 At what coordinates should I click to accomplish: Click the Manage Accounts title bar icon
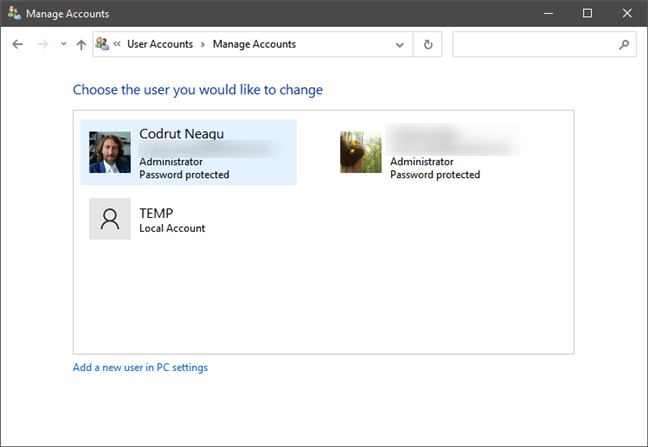click(x=12, y=13)
